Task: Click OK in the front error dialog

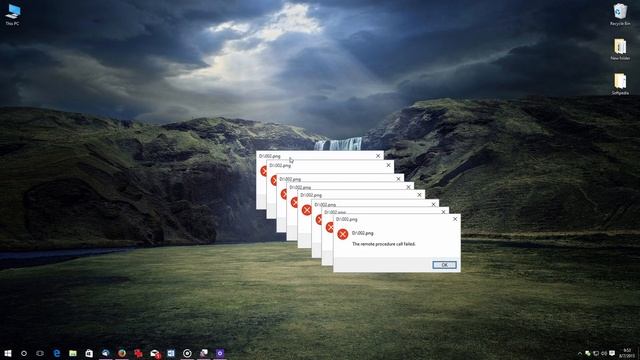Action: 444,265
